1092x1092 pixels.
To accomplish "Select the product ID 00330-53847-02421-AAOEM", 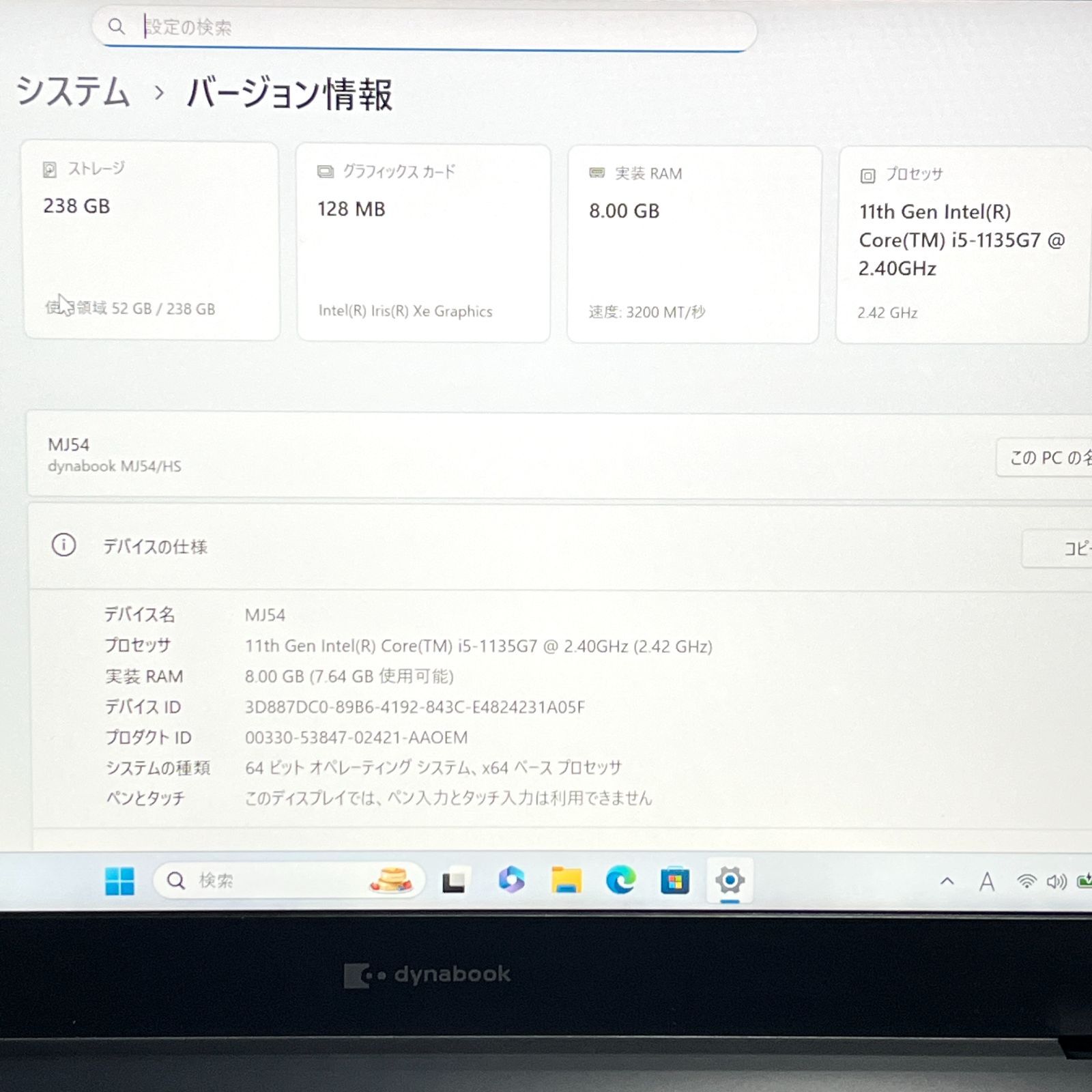I will (356, 738).
